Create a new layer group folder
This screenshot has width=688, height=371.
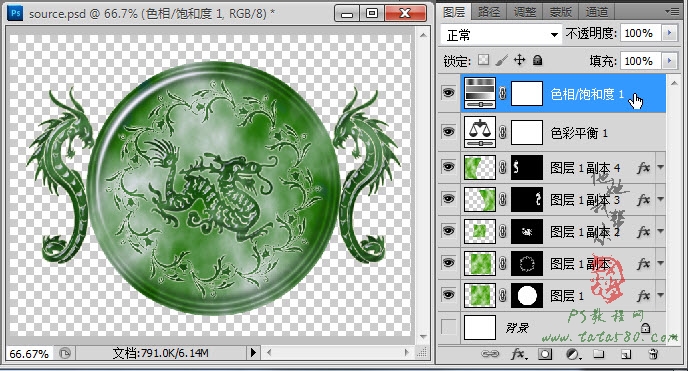tap(598, 353)
